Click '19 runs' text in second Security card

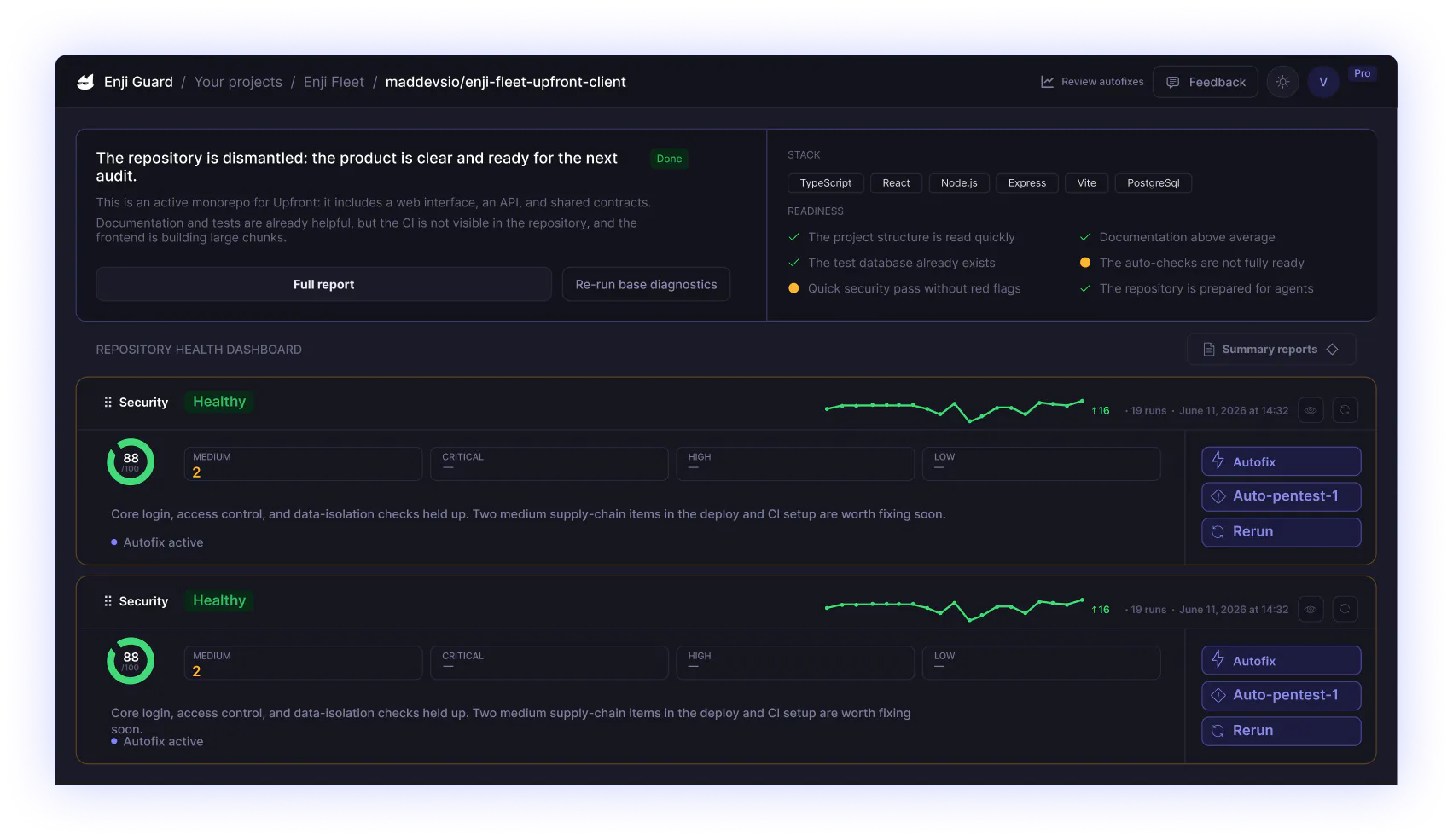click(1148, 610)
